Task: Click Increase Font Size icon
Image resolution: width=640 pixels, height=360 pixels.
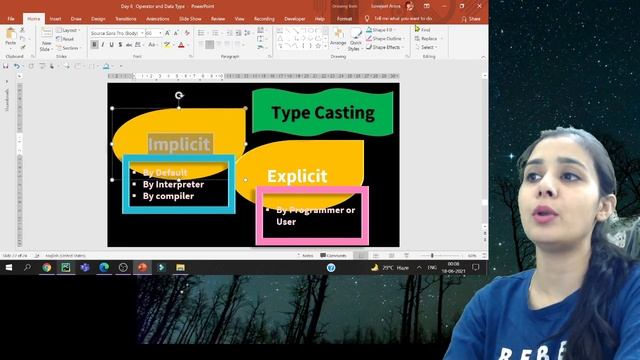Action: [x=167, y=33]
